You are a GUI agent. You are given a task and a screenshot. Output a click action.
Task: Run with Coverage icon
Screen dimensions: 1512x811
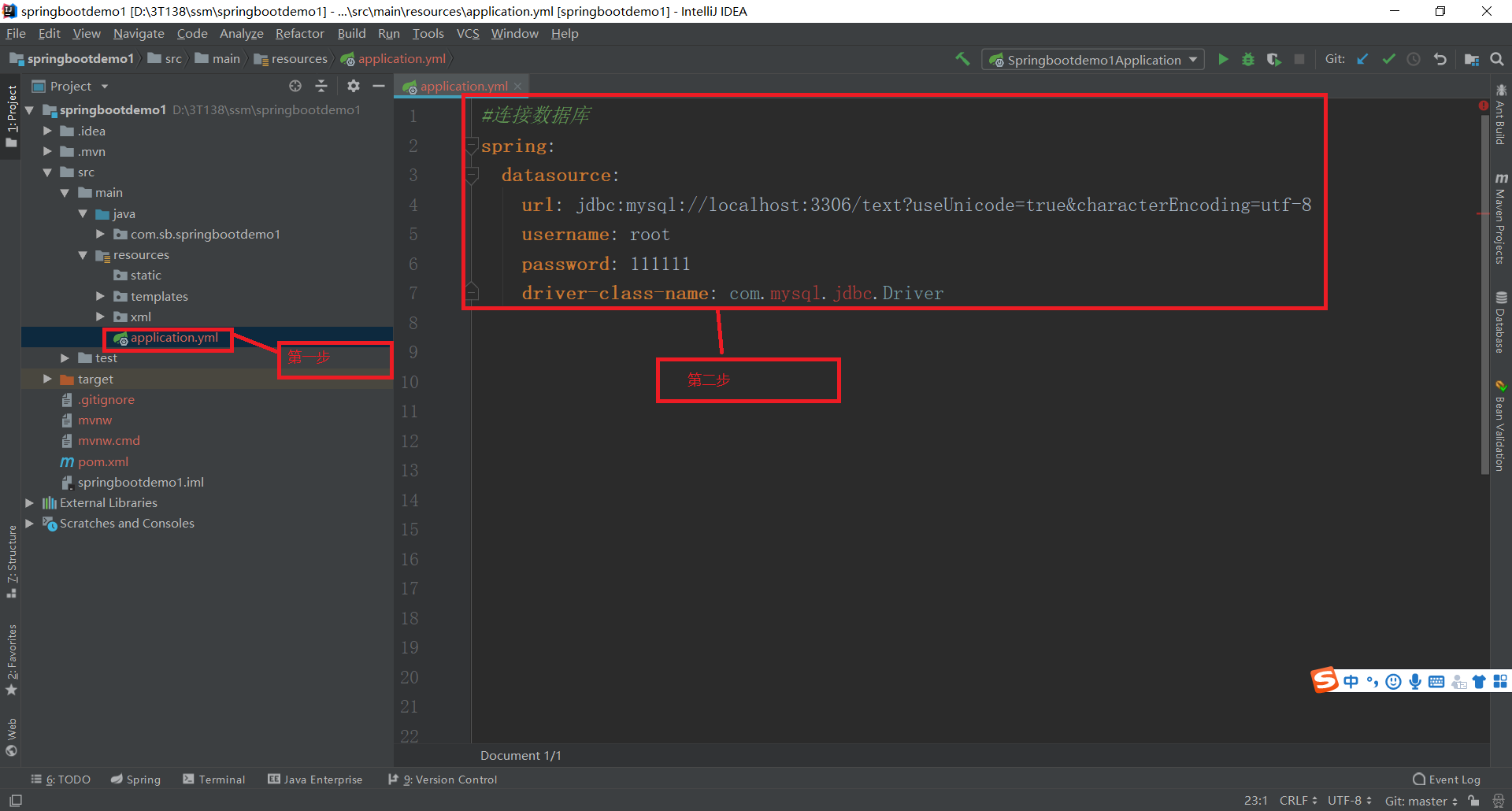[x=1273, y=59]
